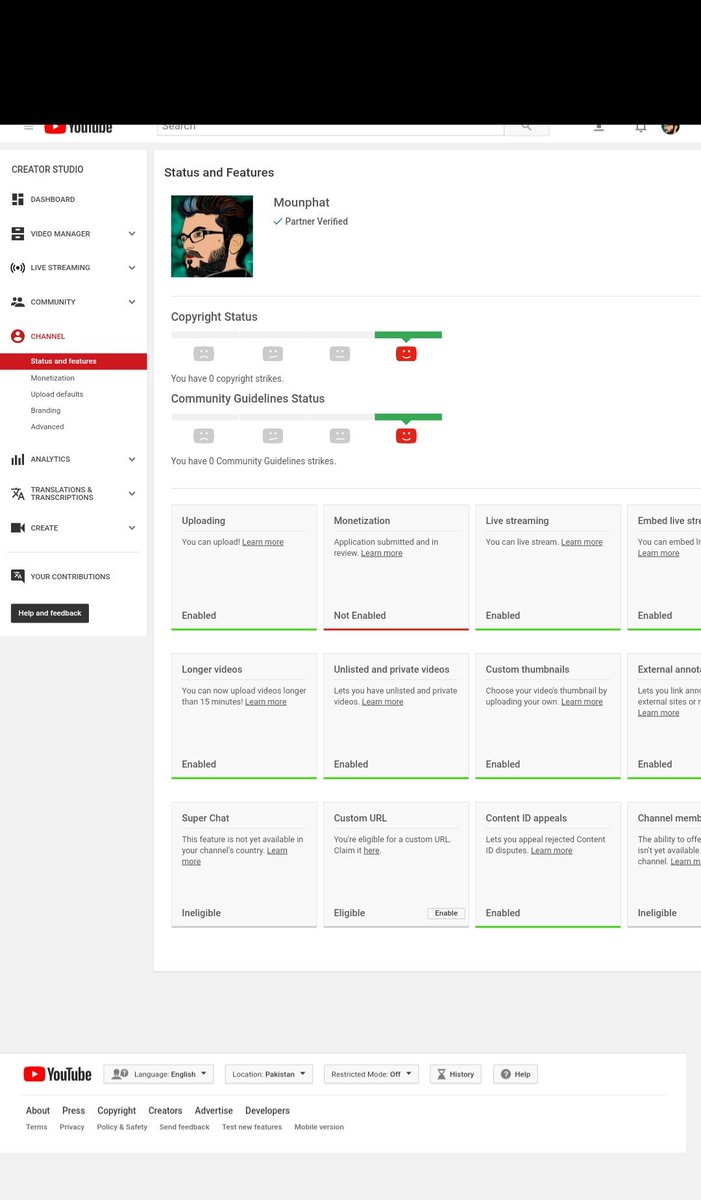Viewport: 701px width, 1200px height.
Task: Expand the Live Streaming section chevron
Action: 132,268
